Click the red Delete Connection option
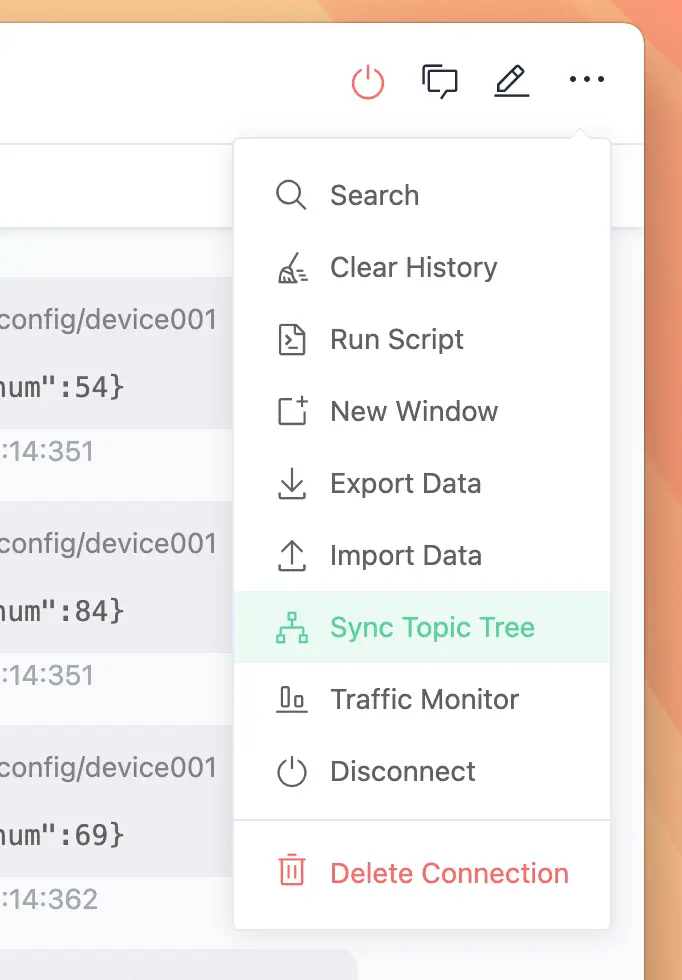Image resolution: width=682 pixels, height=980 pixels. point(449,873)
